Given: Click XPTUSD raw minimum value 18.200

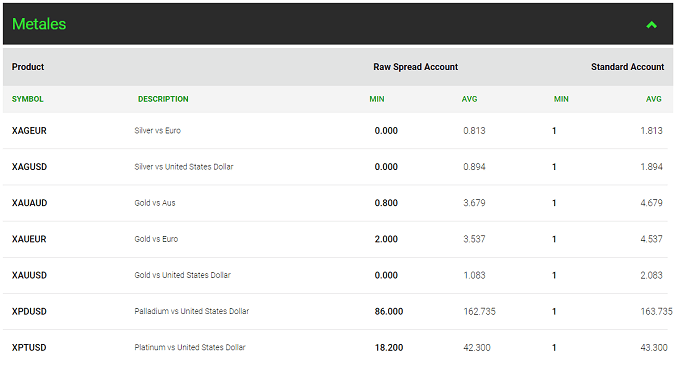Looking at the screenshot, I should pyautogui.click(x=389, y=347).
